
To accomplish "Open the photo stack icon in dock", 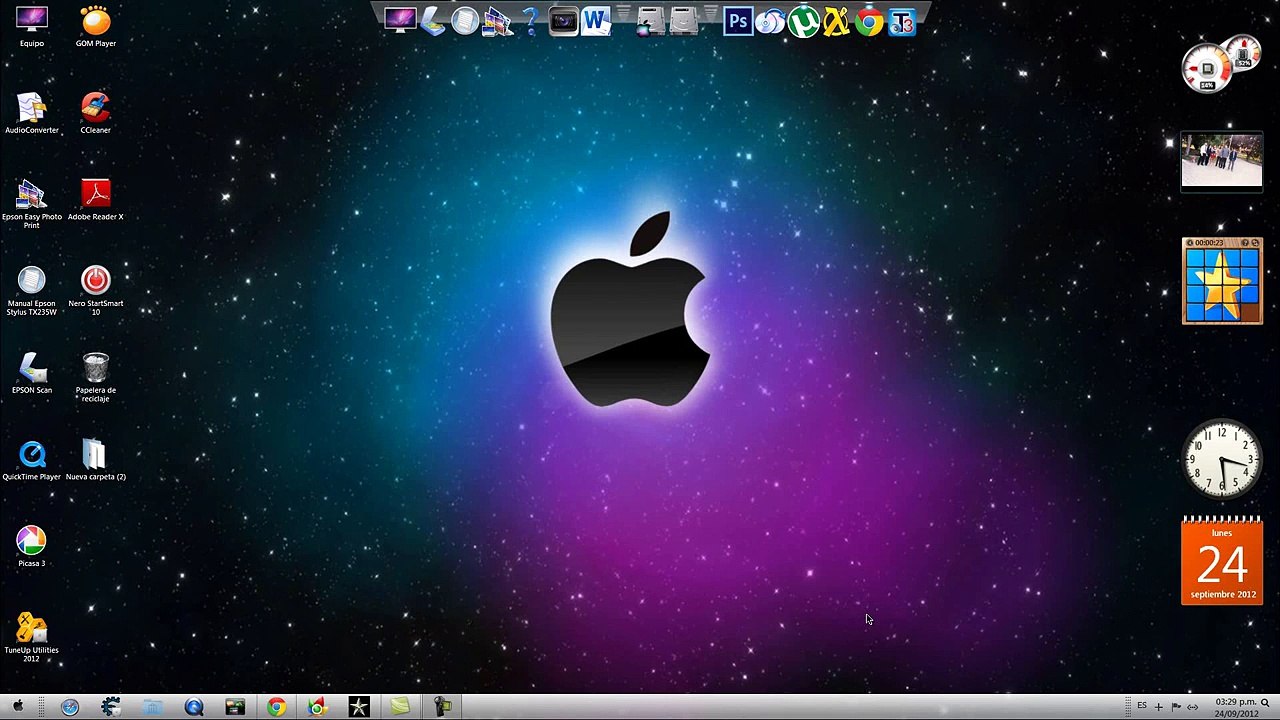I will point(496,20).
